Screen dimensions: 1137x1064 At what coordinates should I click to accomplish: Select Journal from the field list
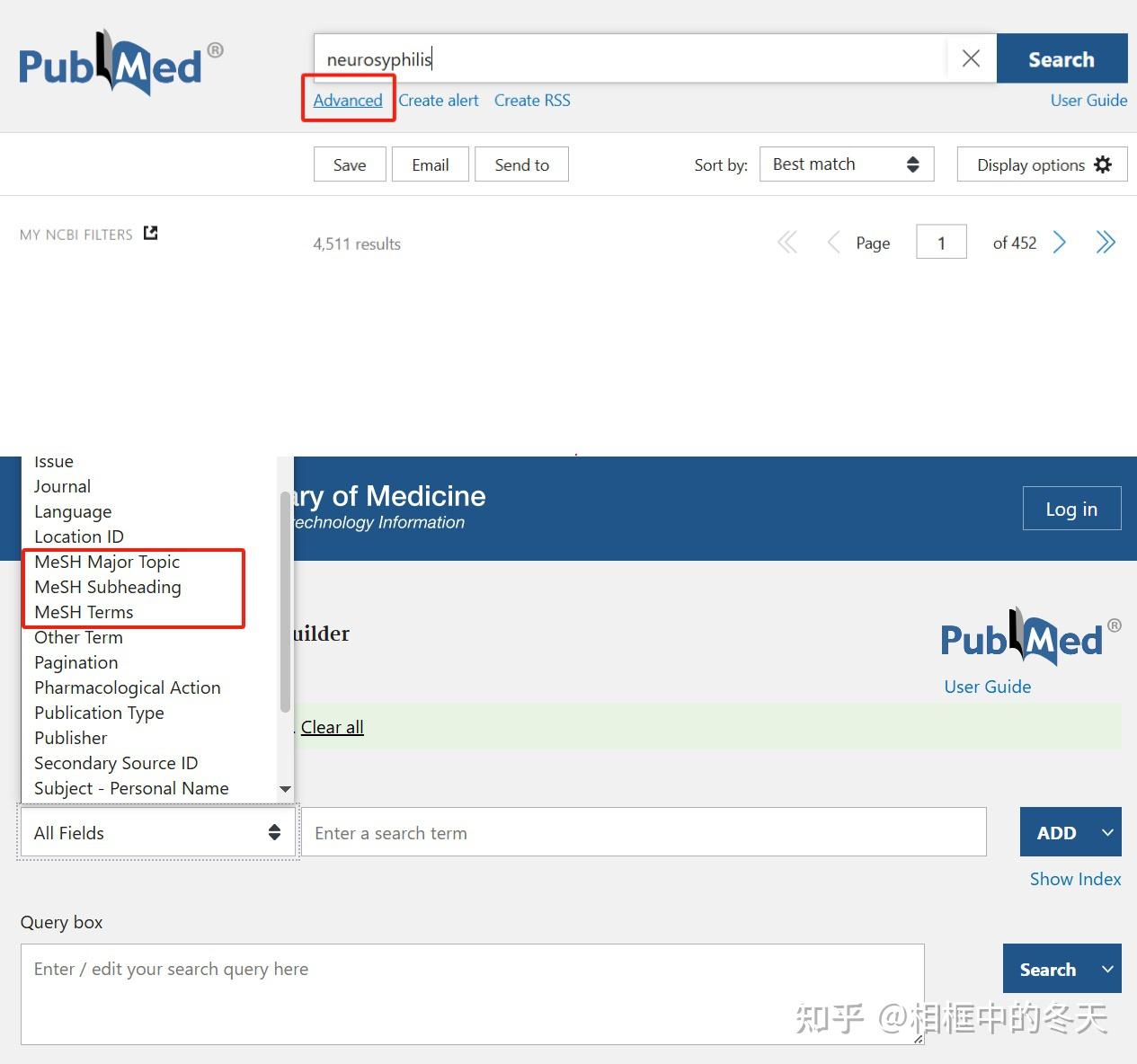pos(61,486)
